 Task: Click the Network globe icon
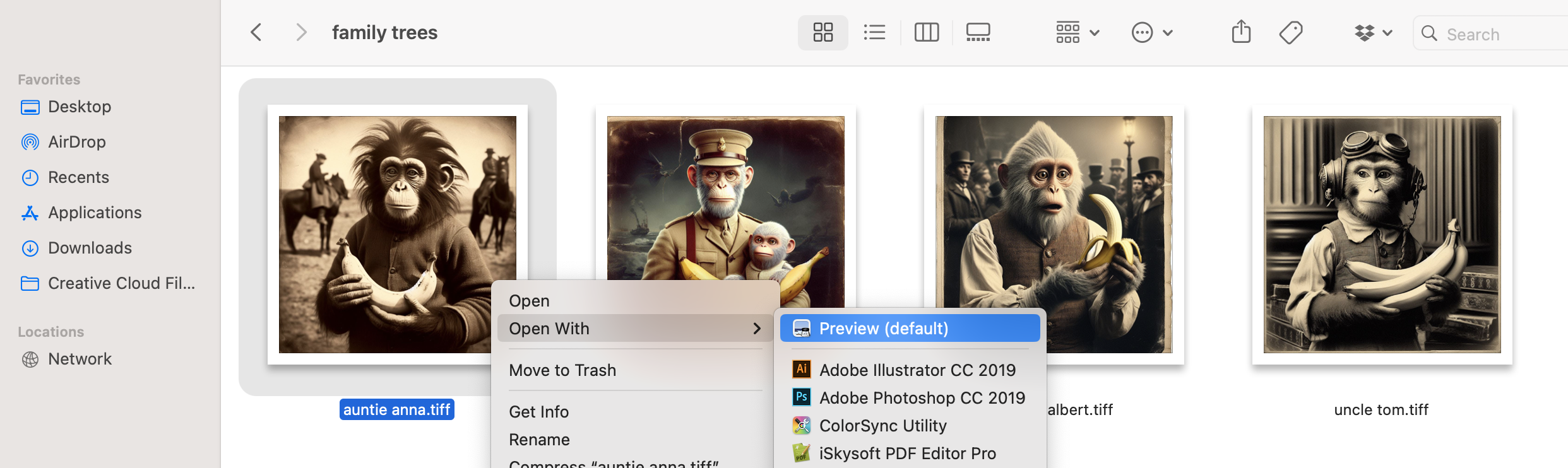[x=30, y=360]
